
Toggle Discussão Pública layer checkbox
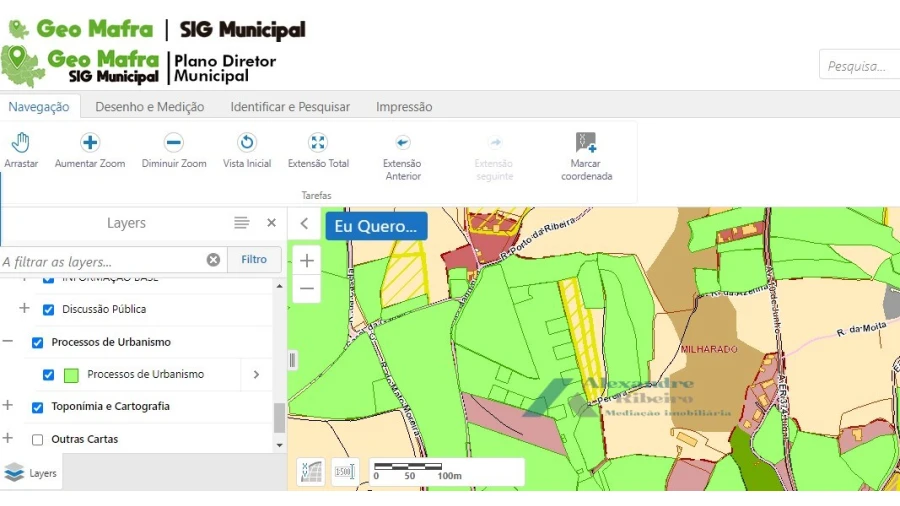click(48, 310)
